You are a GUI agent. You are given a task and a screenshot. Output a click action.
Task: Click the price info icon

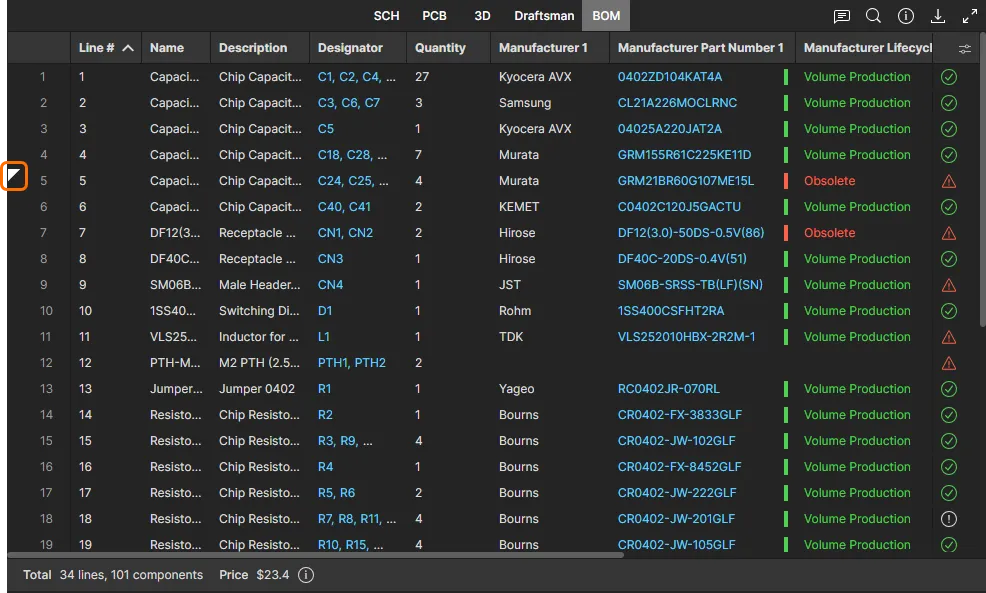coord(307,575)
